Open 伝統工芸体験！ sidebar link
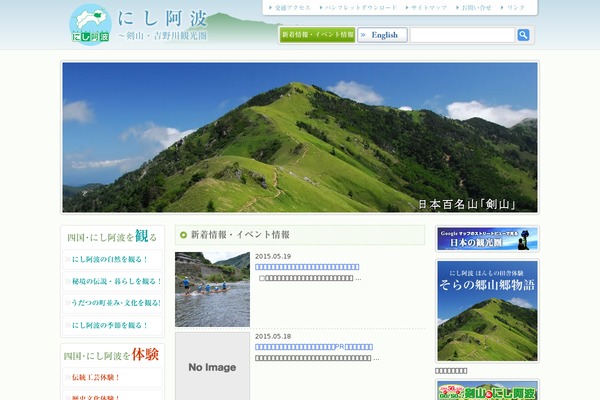Screen dimensions: 600x400 112,377
